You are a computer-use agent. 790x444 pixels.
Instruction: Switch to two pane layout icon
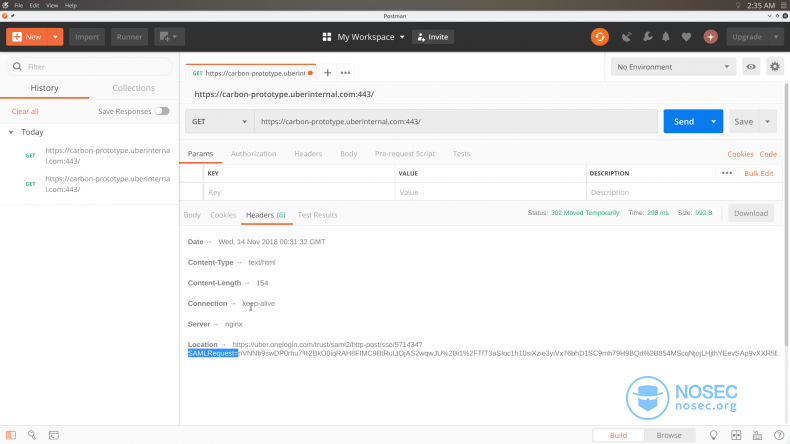coord(736,435)
